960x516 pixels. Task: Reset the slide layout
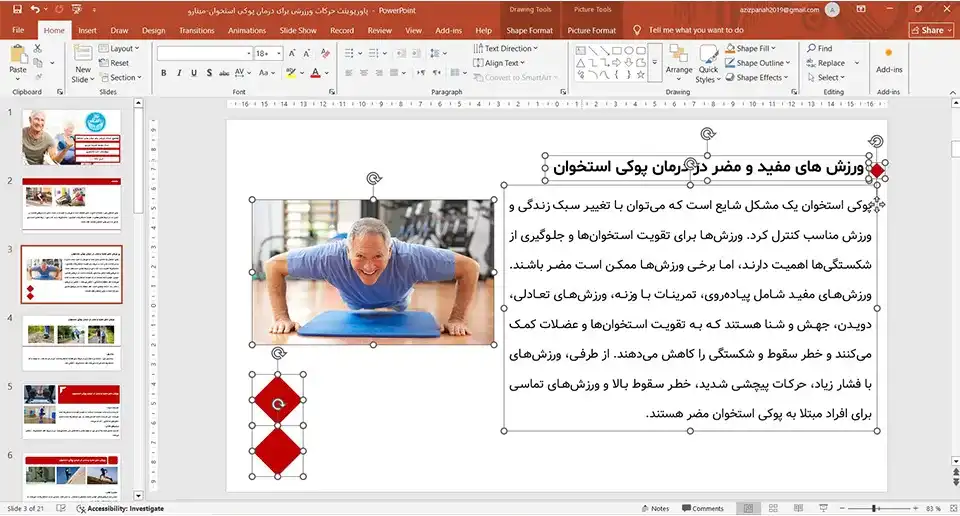pos(114,63)
